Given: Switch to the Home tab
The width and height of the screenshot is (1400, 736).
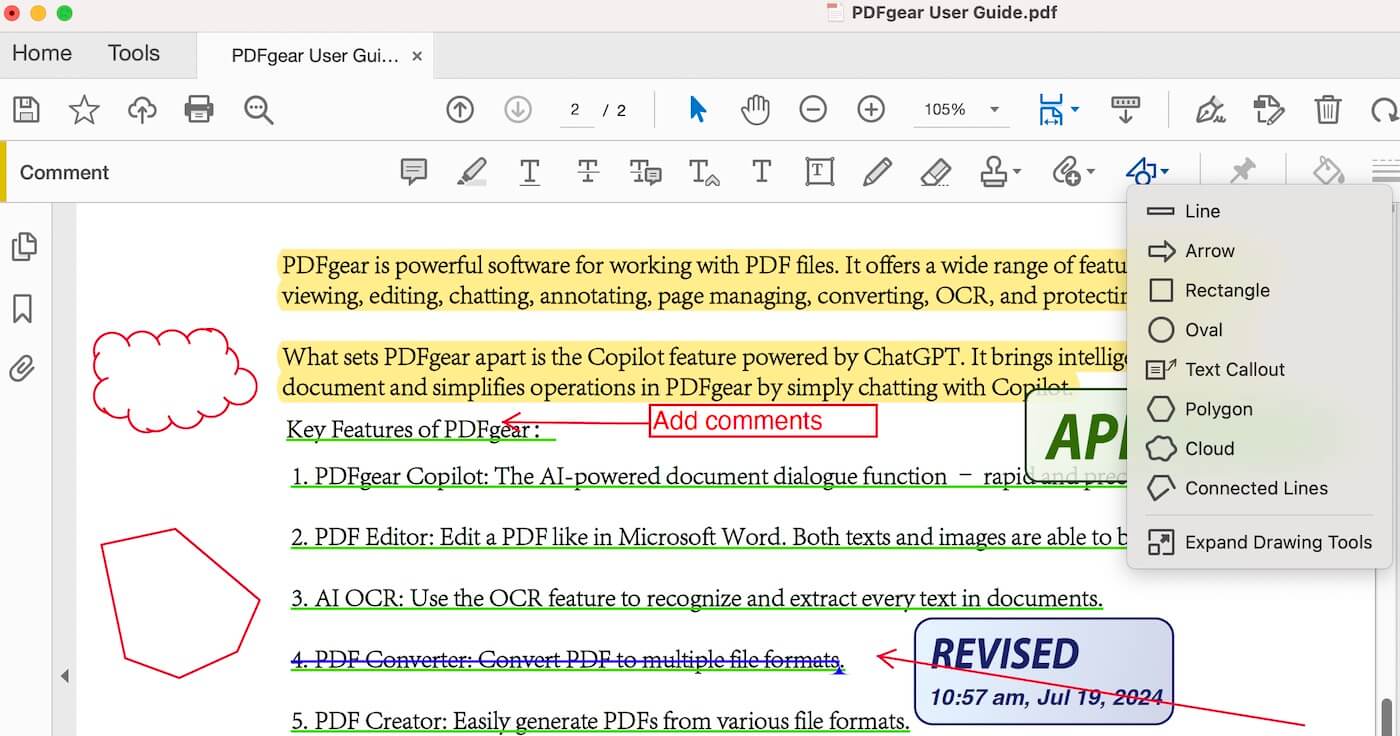Looking at the screenshot, I should [41, 53].
